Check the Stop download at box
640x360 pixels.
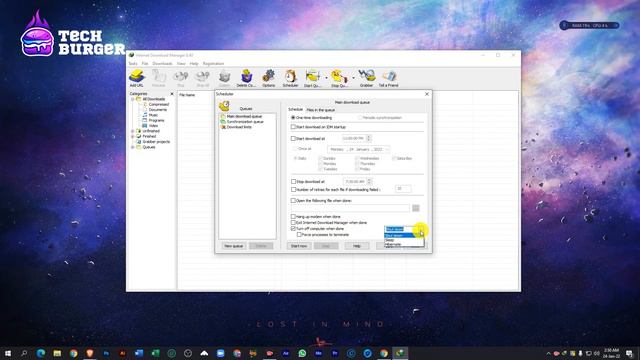click(x=293, y=181)
